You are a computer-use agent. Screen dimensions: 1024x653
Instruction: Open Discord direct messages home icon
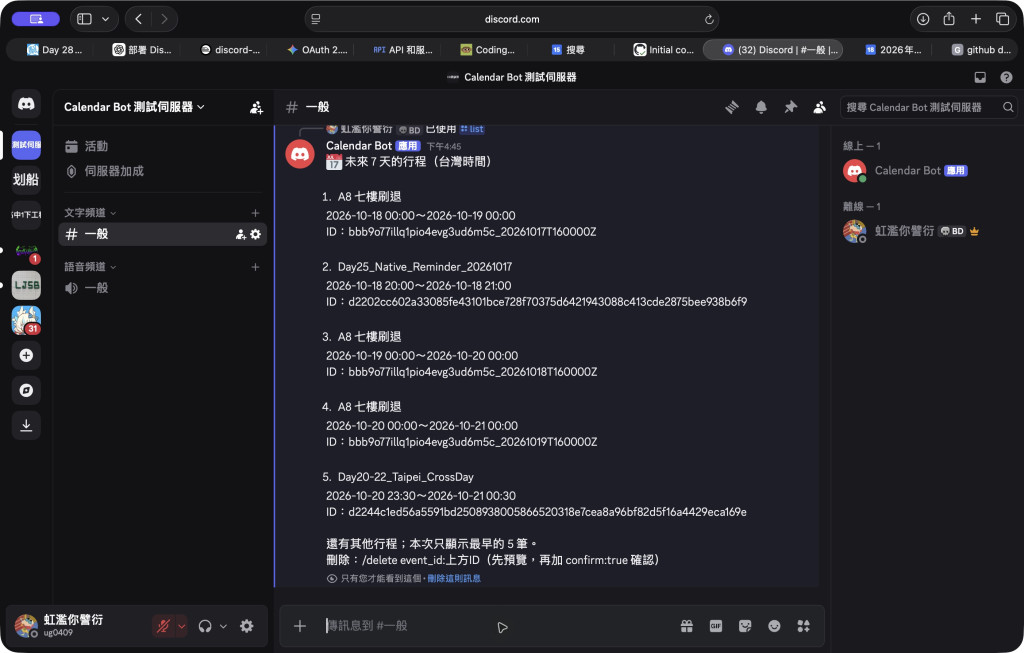click(x=26, y=103)
